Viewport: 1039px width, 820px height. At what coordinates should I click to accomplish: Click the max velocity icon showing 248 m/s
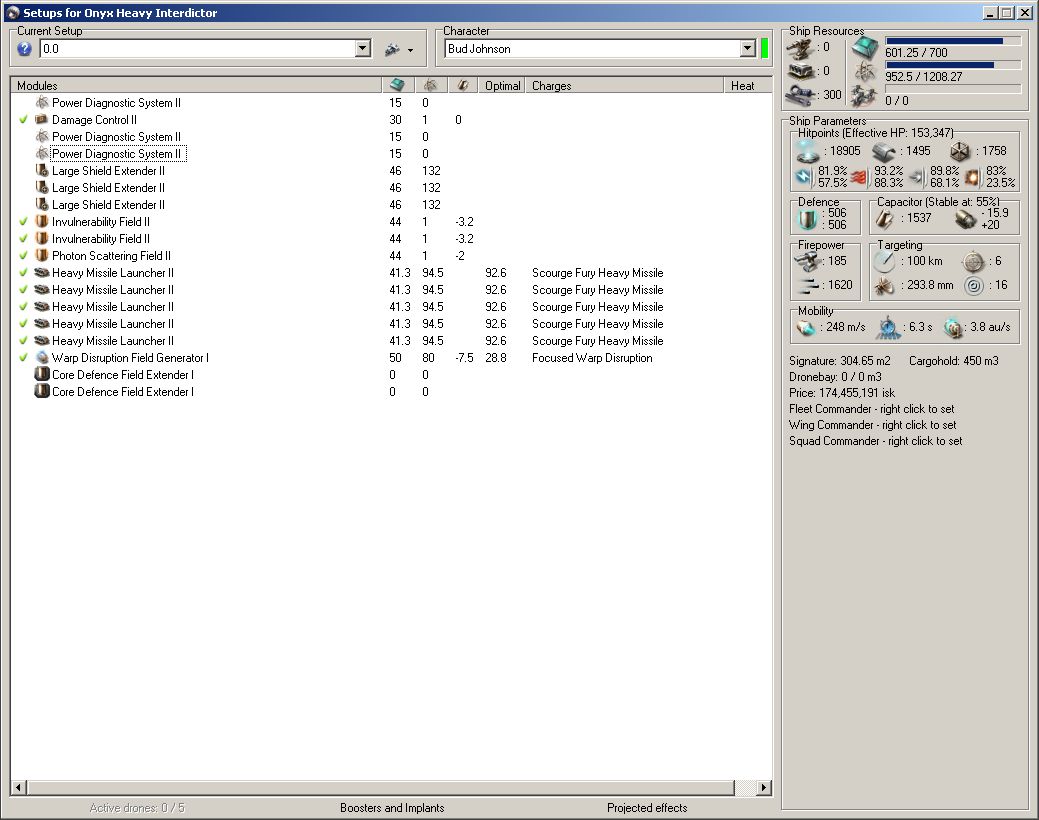pos(805,327)
